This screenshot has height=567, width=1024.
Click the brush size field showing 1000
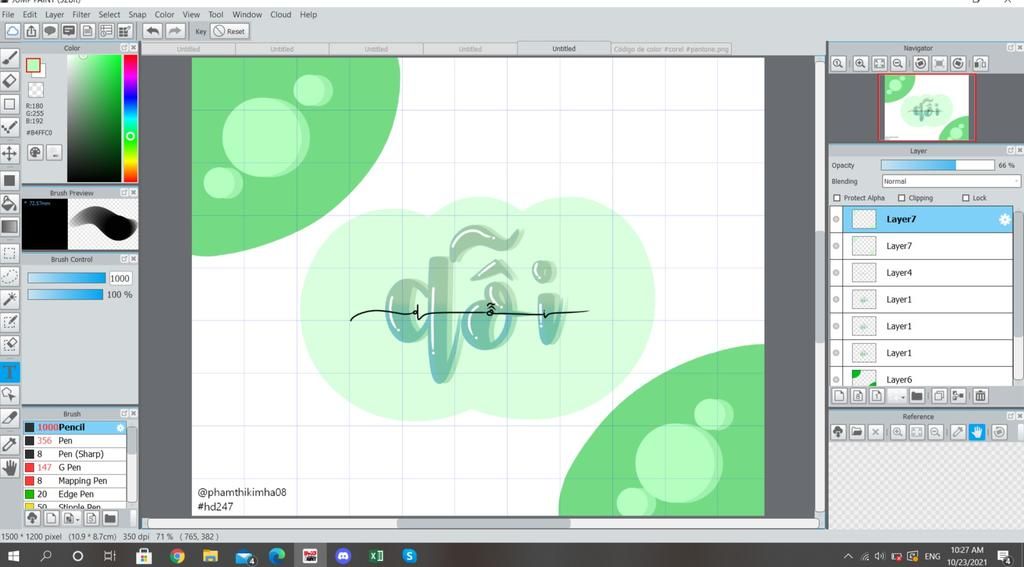[x=120, y=278]
